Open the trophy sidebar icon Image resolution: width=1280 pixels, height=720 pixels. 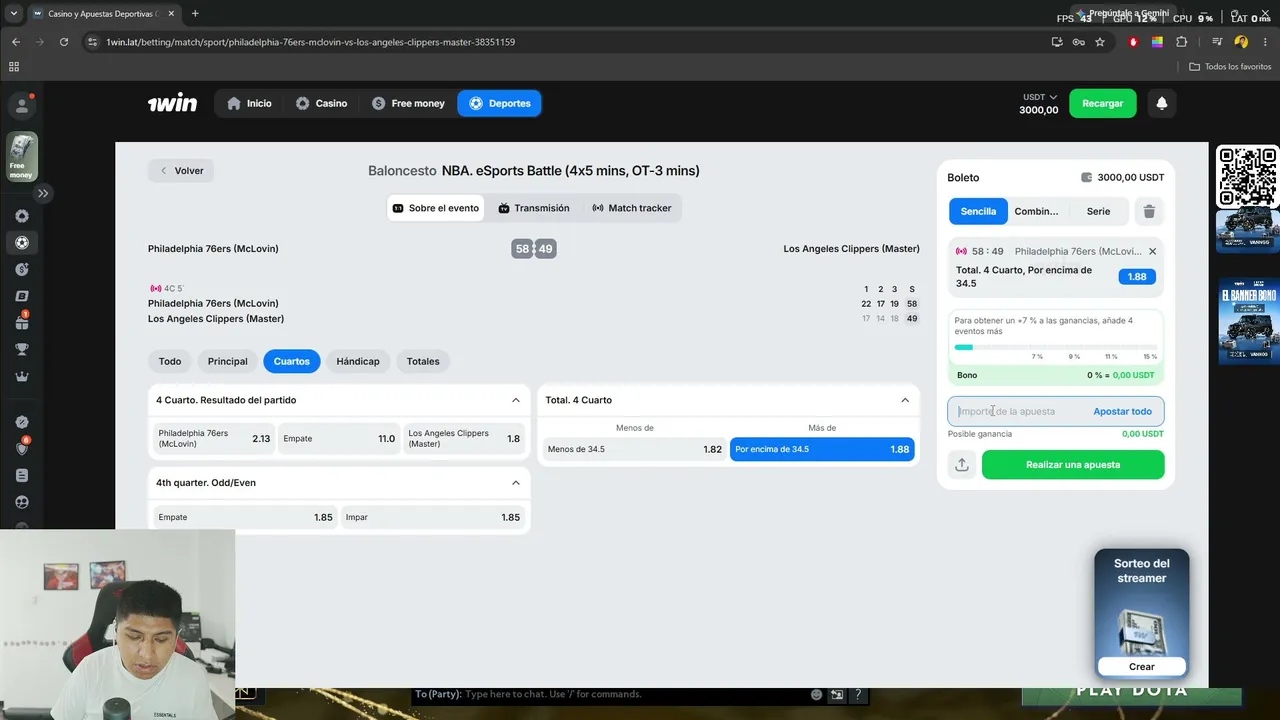pyautogui.click(x=22, y=350)
